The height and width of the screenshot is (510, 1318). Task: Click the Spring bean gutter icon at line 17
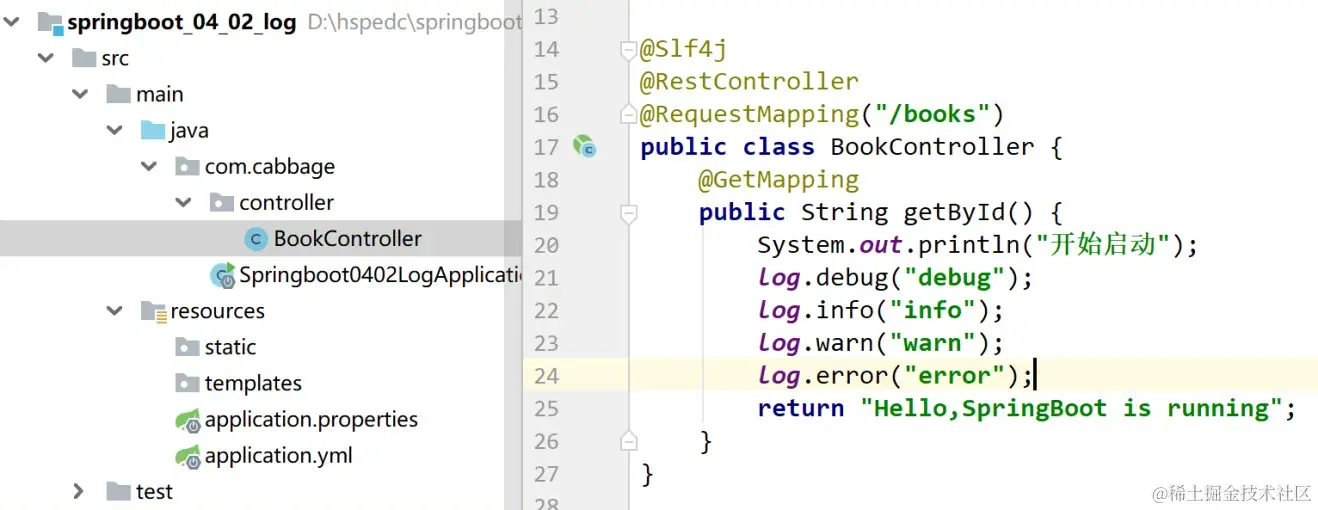pyautogui.click(x=584, y=147)
